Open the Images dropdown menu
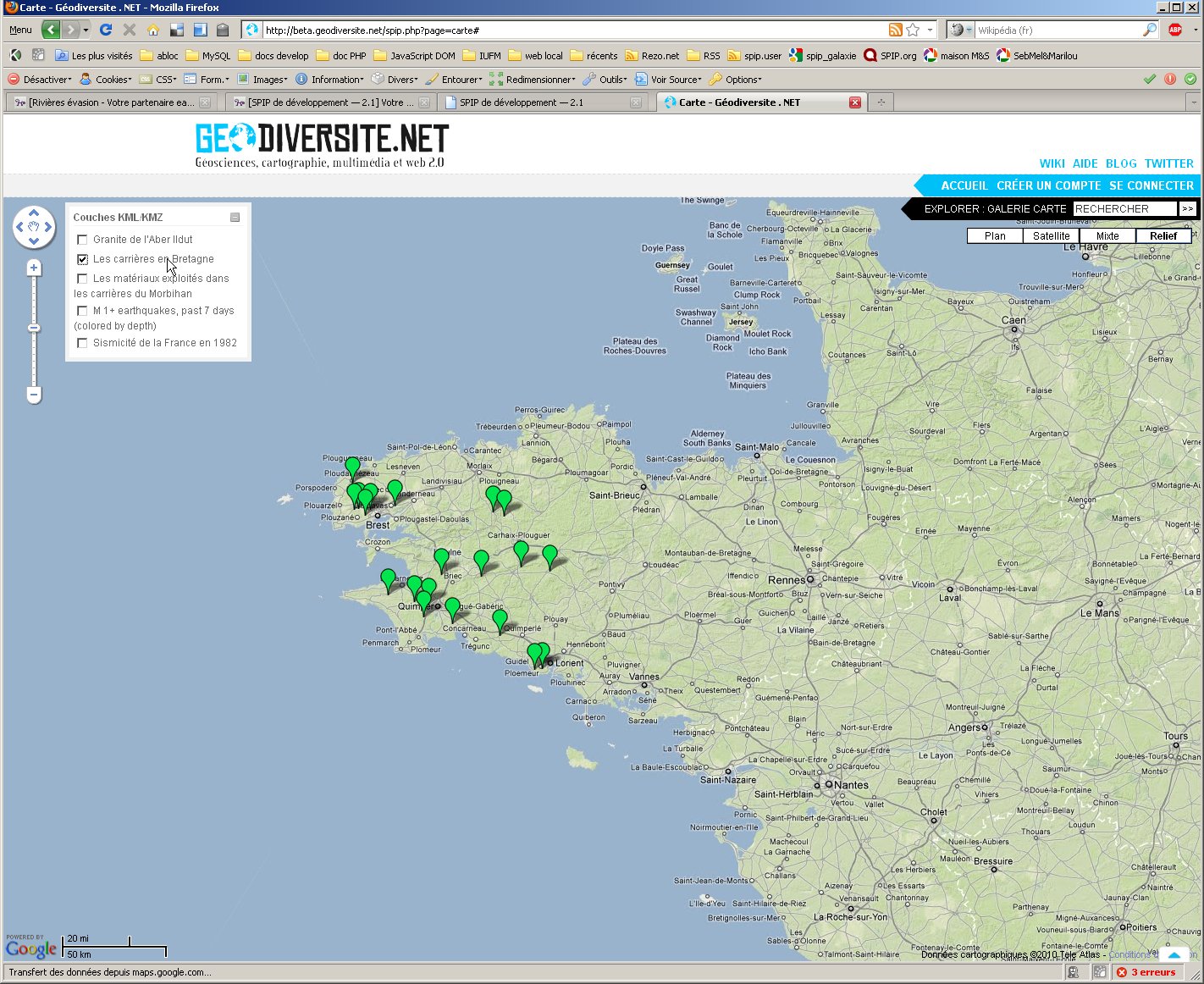 click(x=262, y=80)
